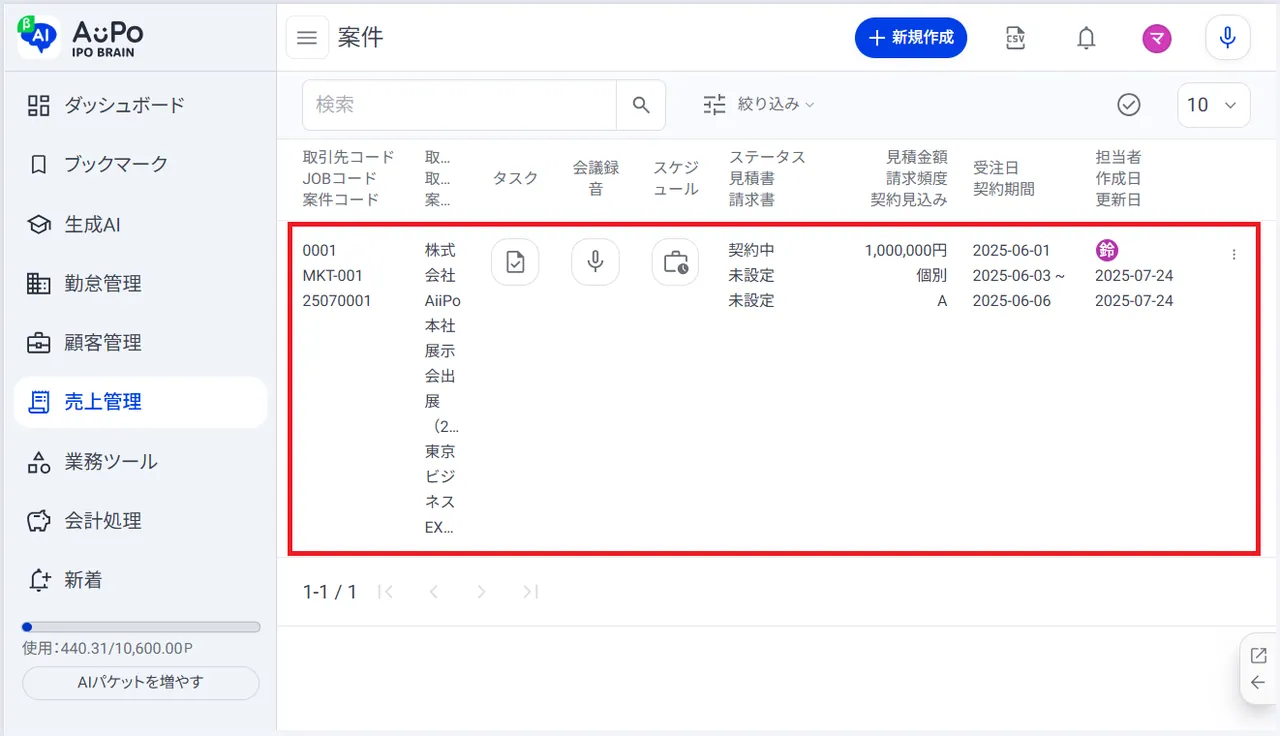Viewport: 1280px width, 736px height.
Task: Click job code MKT-001
Action: [x=333, y=275]
